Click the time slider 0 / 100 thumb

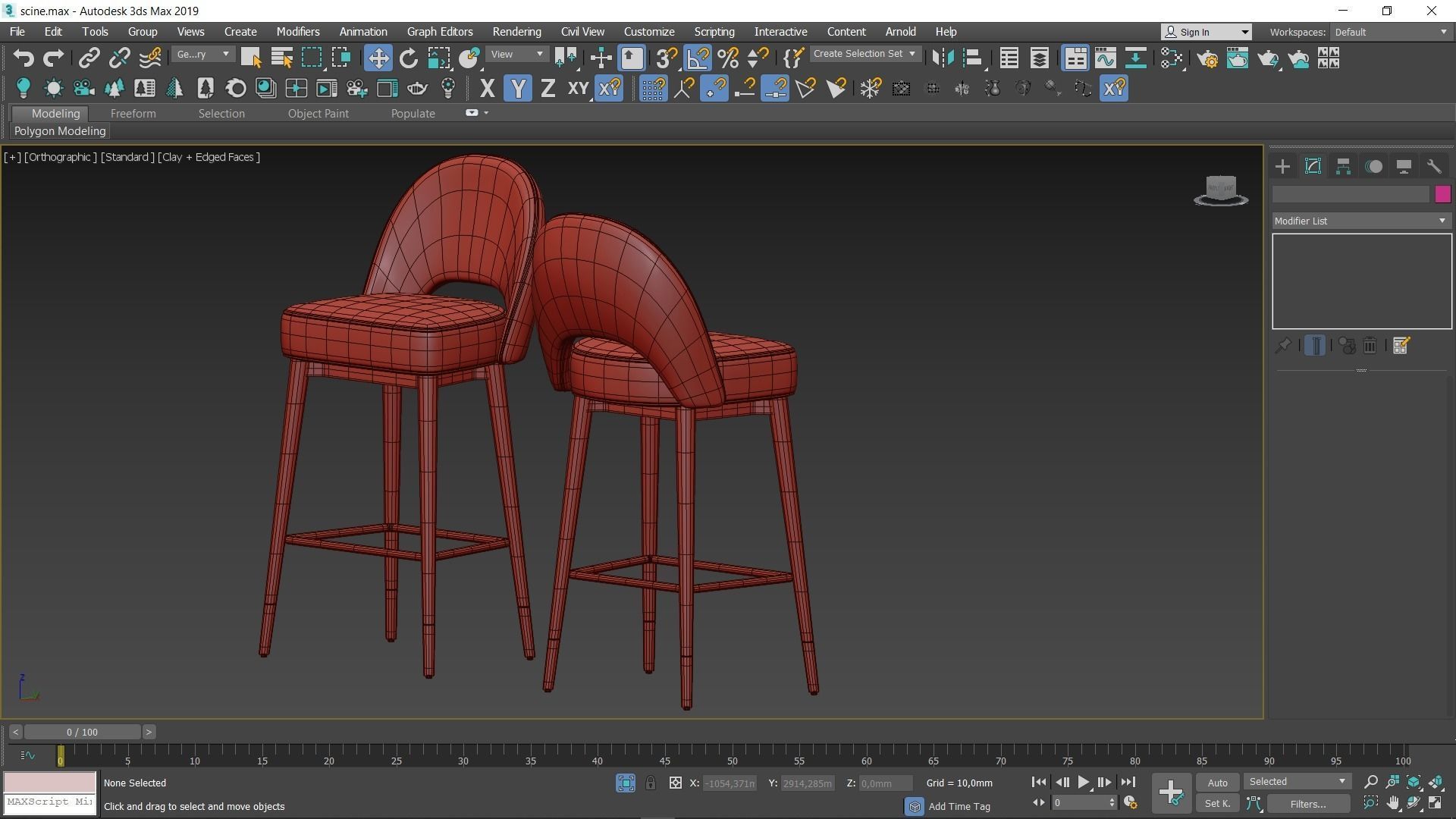82,733
